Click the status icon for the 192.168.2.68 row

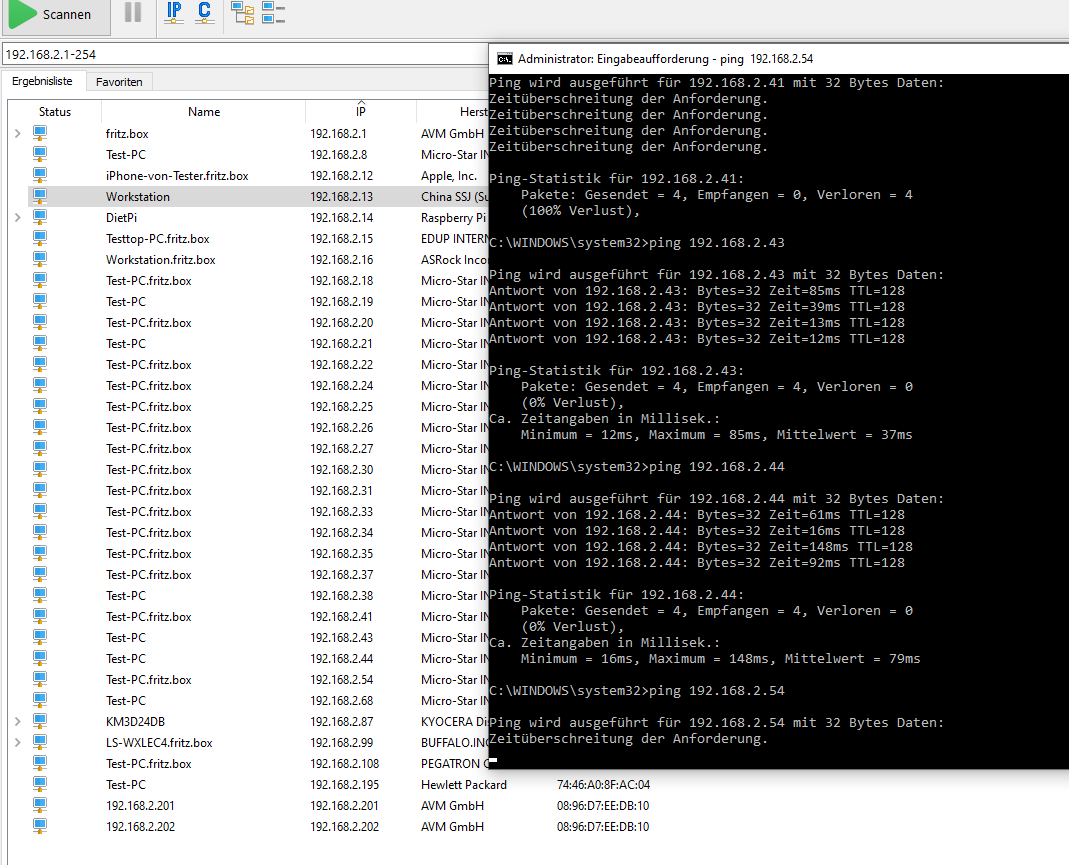click(40, 701)
